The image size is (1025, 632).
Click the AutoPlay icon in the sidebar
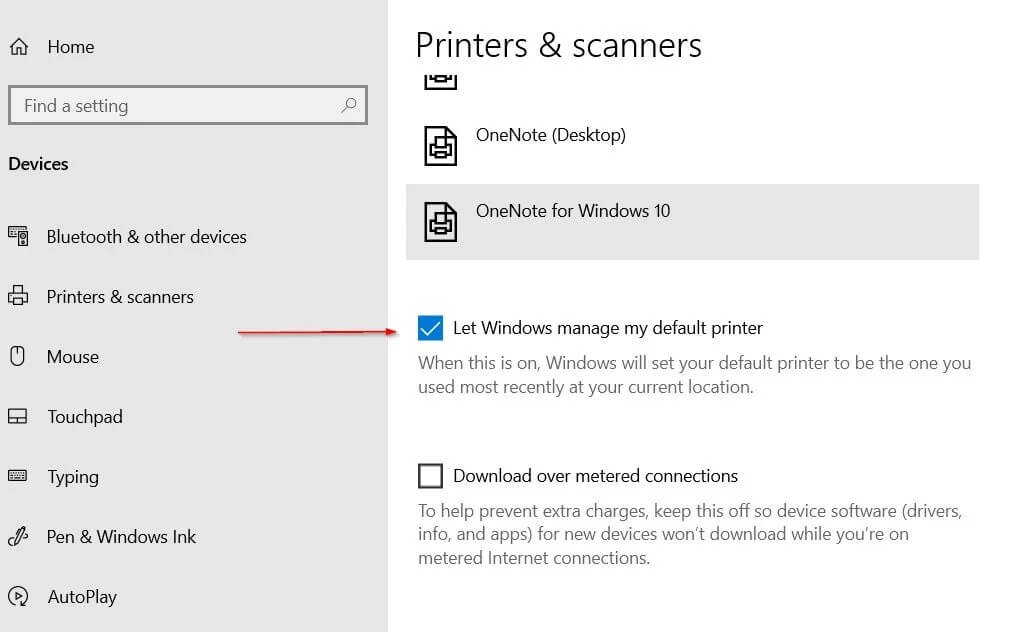(x=18, y=597)
